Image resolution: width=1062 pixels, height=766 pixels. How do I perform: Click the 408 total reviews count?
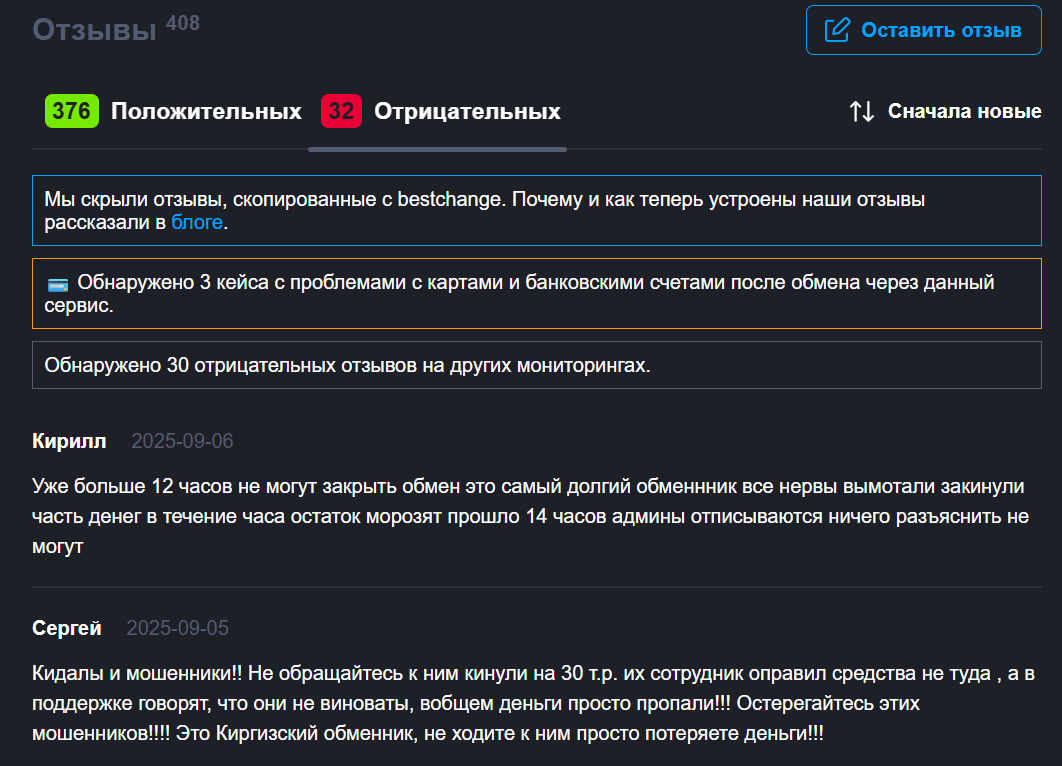[x=183, y=23]
